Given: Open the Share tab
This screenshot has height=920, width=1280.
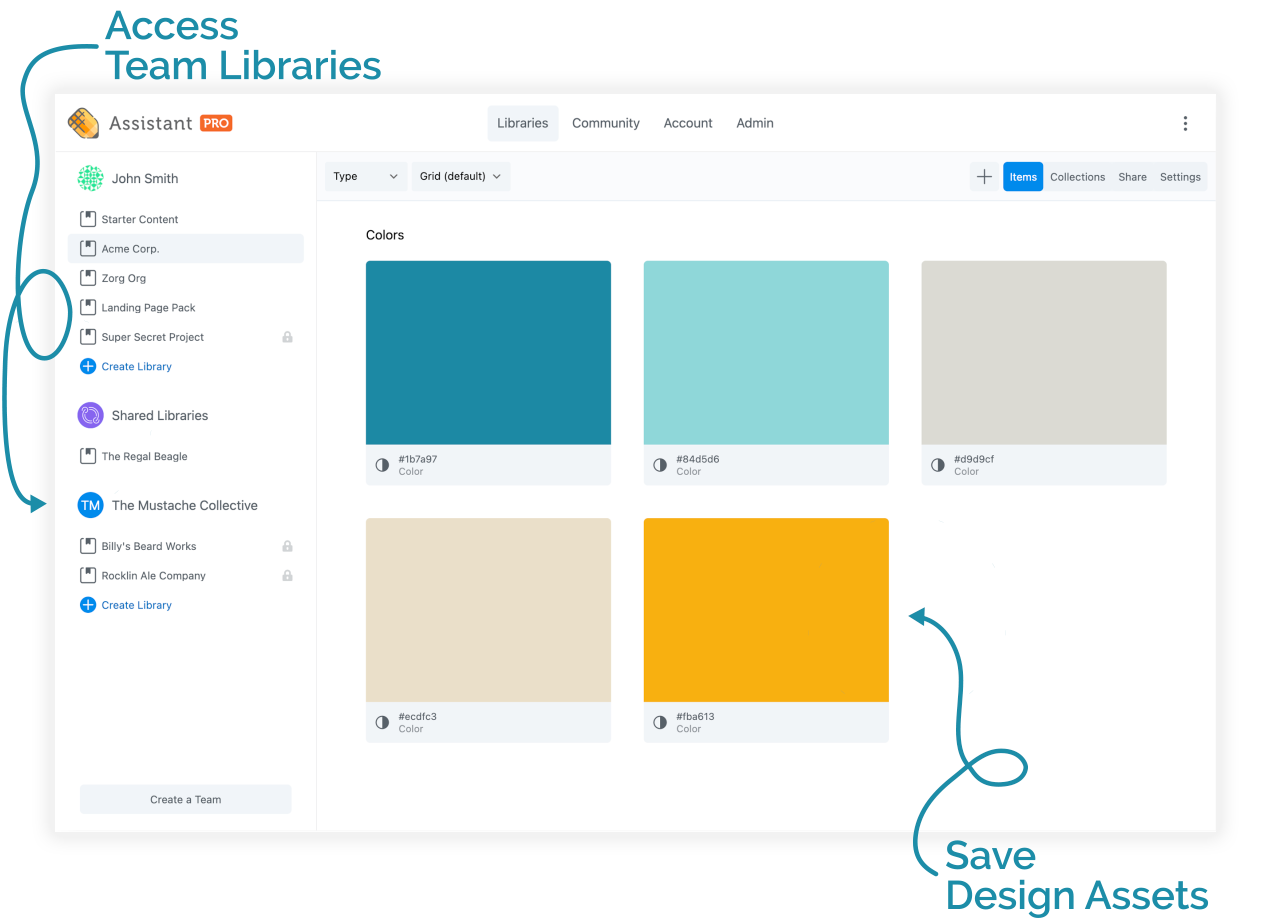Looking at the screenshot, I should click(1133, 177).
